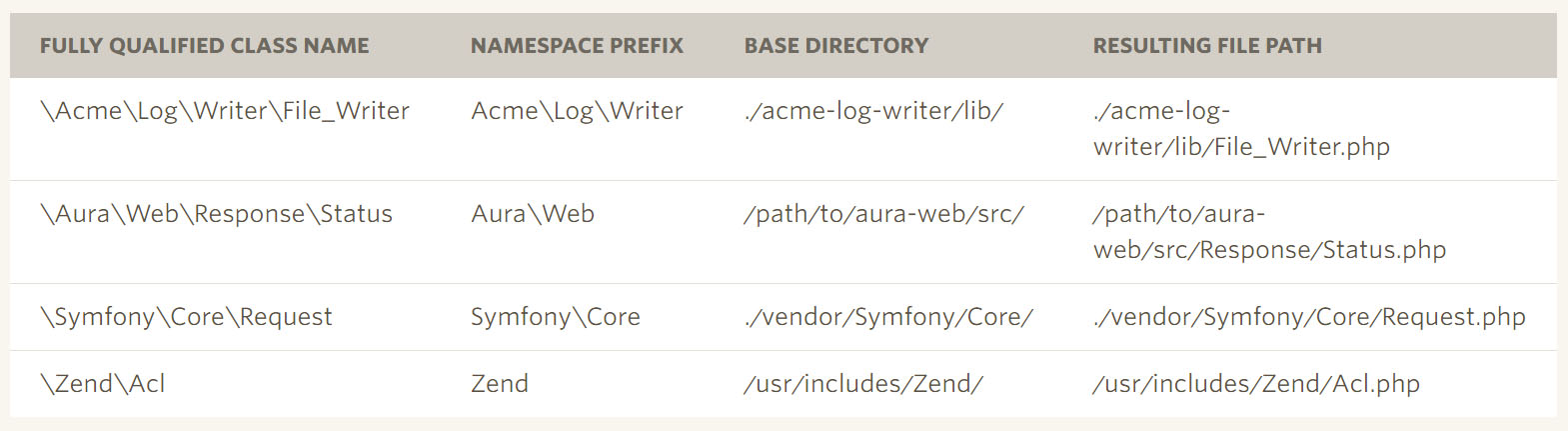The image size is (1568, 431).
Task: Click the Symfony\Core namespace prefix cell
Action: [555, 317]
